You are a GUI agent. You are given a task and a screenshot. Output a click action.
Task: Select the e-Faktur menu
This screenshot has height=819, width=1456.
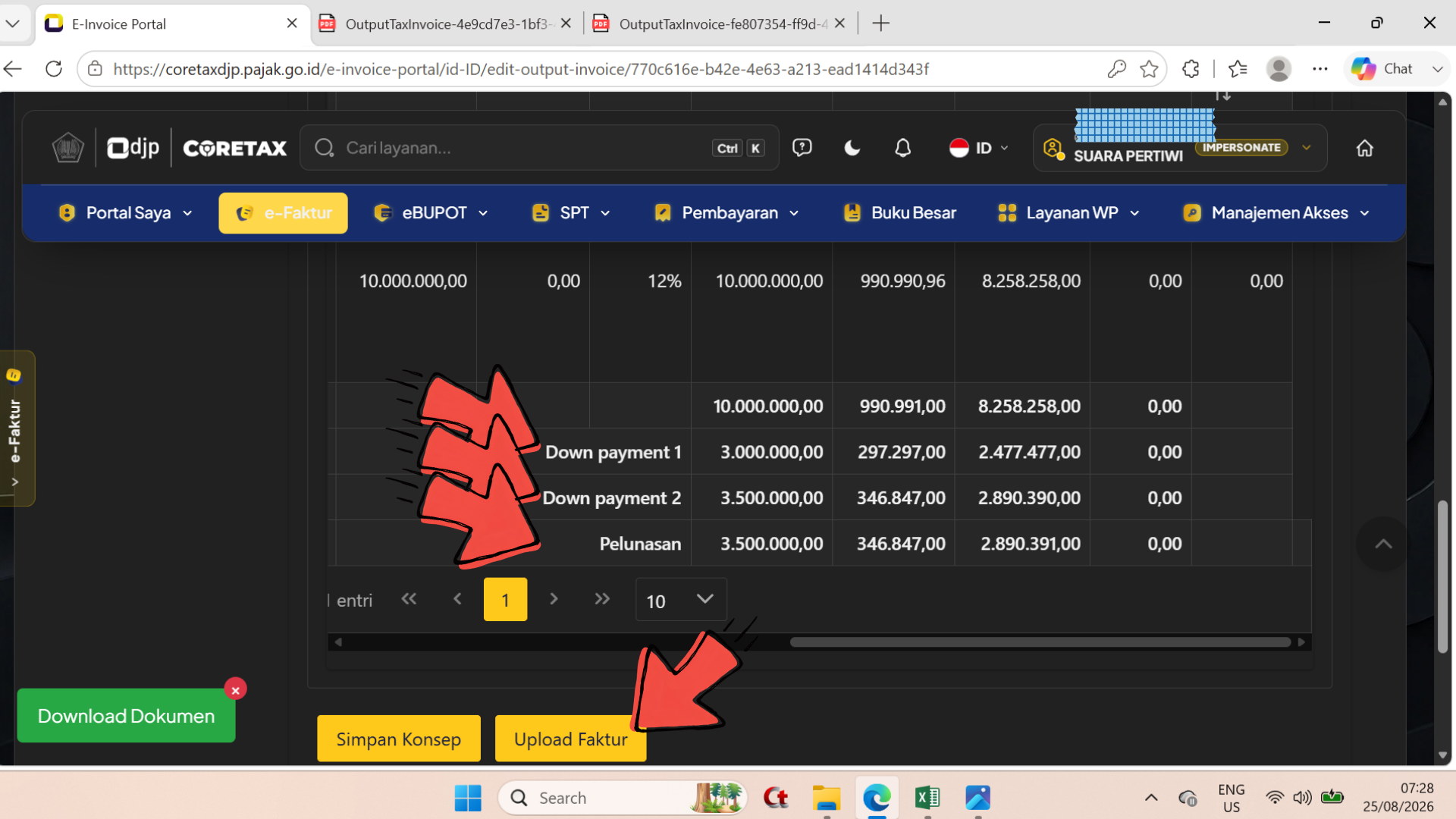tap(283, 213)
